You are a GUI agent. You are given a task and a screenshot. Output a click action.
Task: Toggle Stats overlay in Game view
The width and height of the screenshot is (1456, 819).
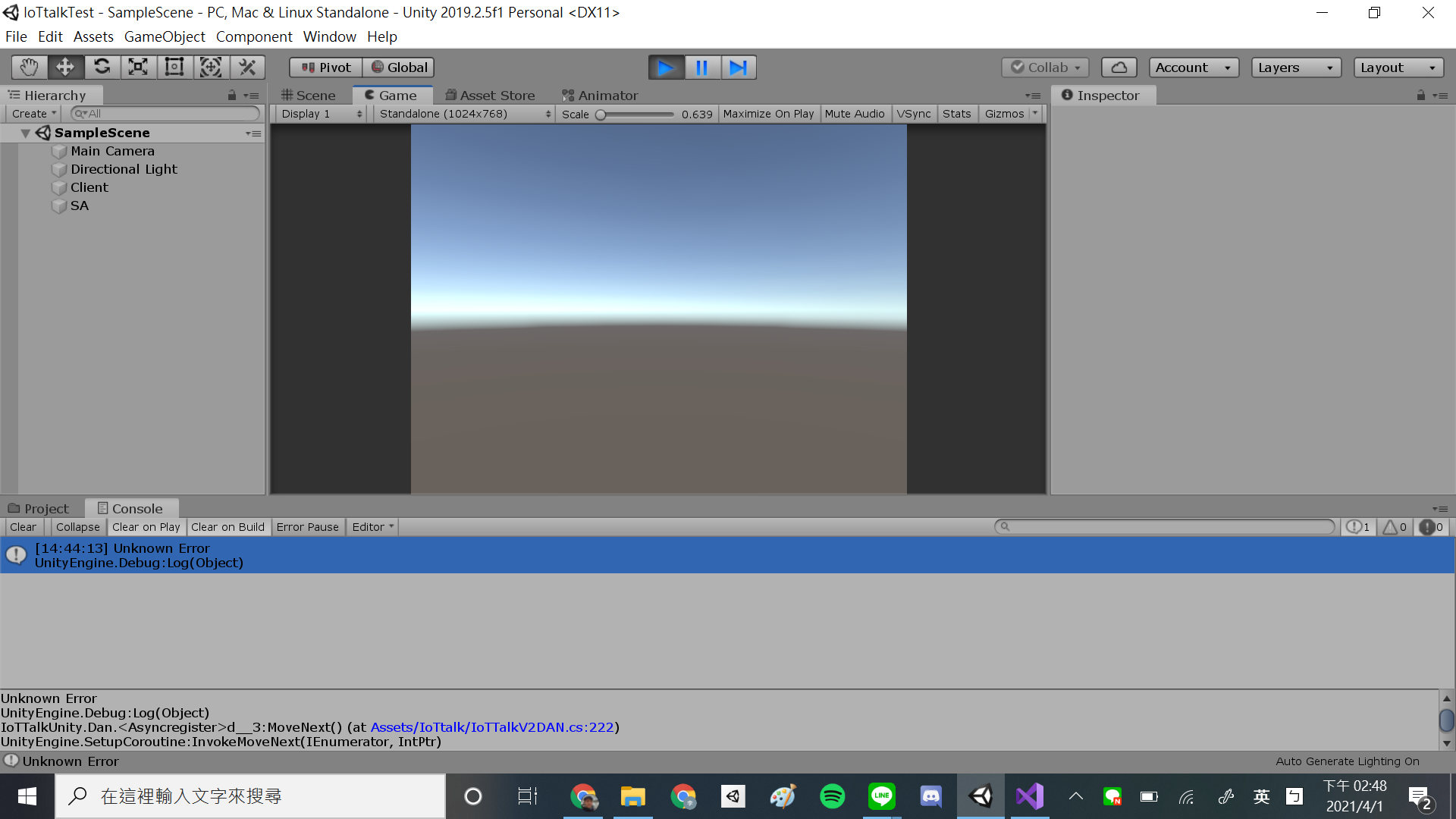[x=956, y=113]
